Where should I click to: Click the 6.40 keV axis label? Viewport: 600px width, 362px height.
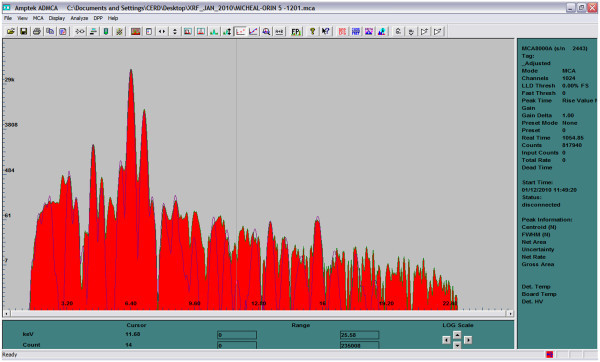pyautogui.click(x=131, y=303)
